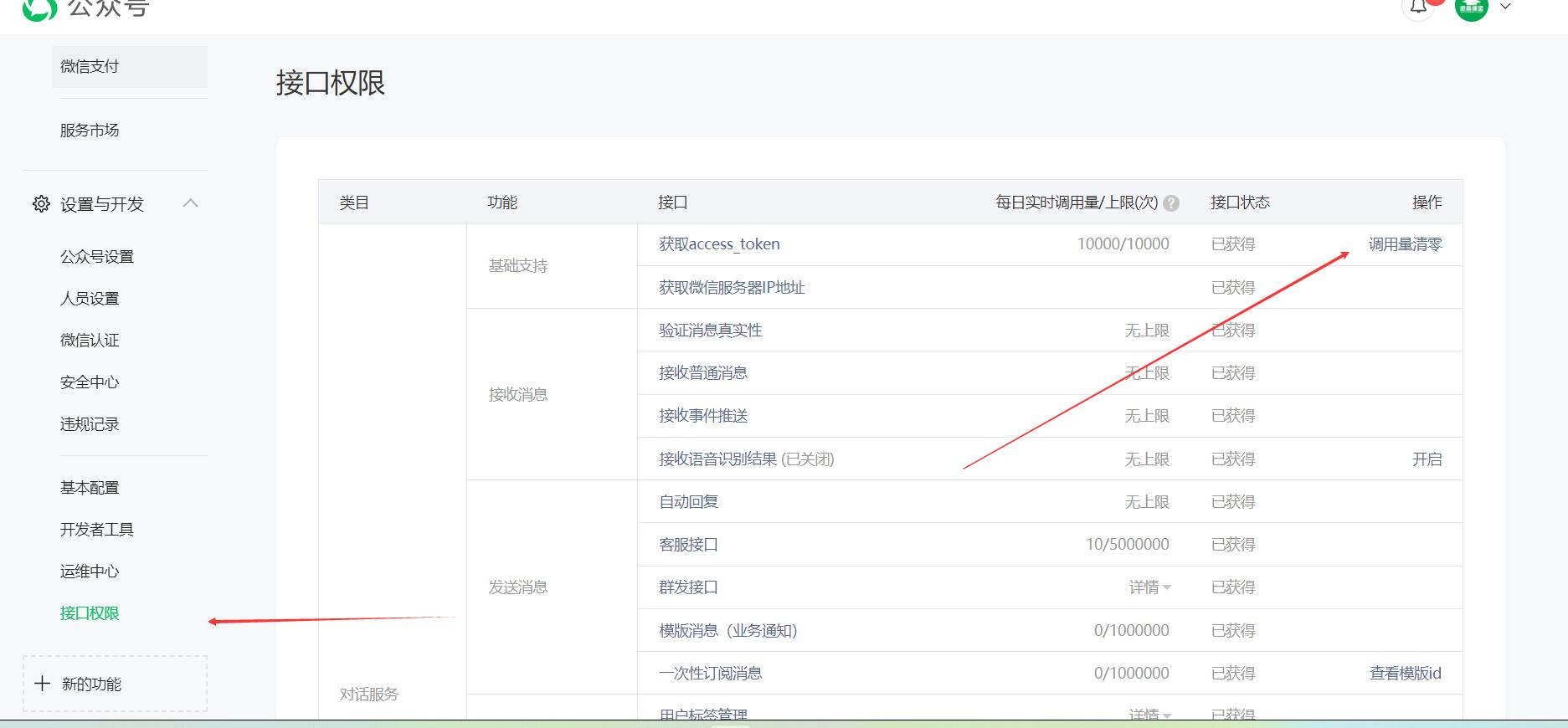This screenshot has width=1568, height=728.
Task: Click the notification bell icon
Action: [x=1418, y=8]
